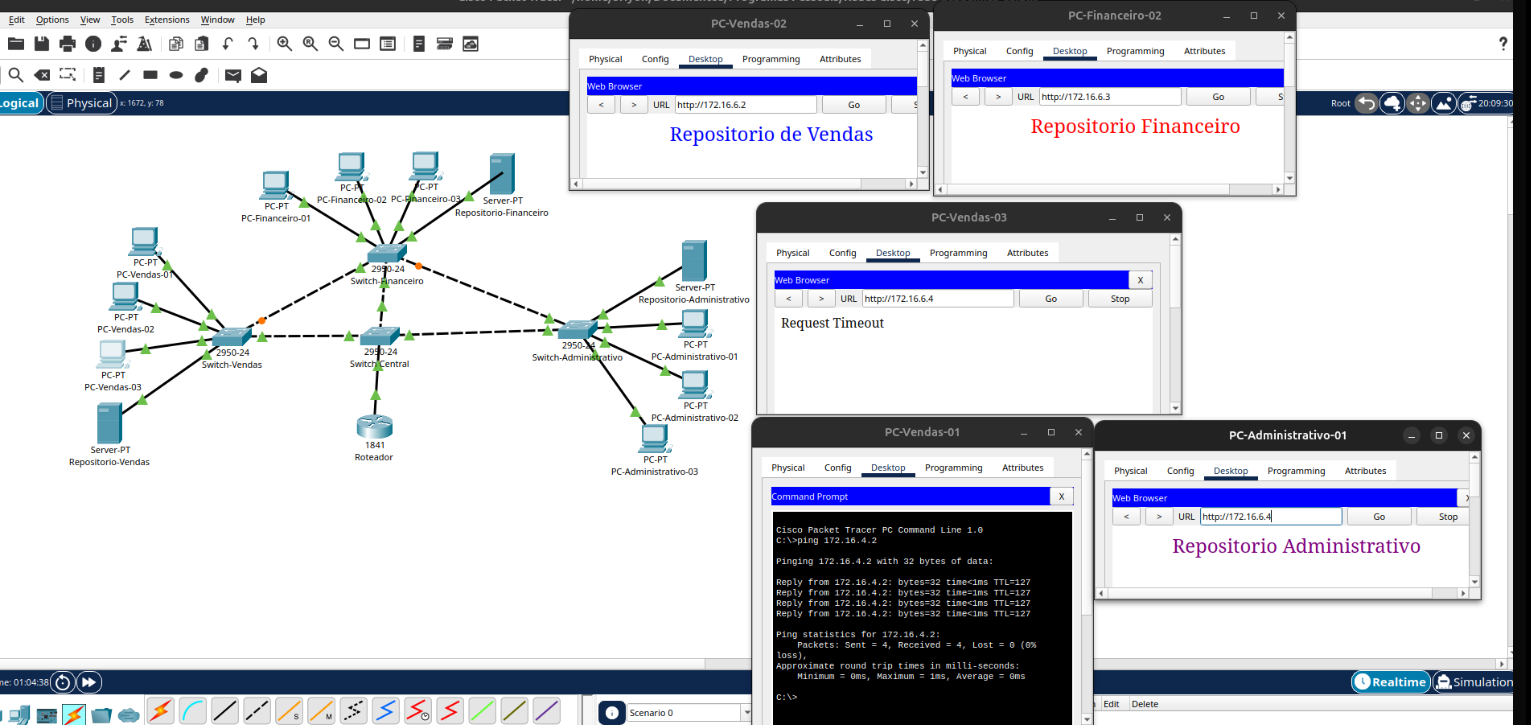
Task: Click Stop in PC-Vendas-03 browser
Action: [1120, 299]
